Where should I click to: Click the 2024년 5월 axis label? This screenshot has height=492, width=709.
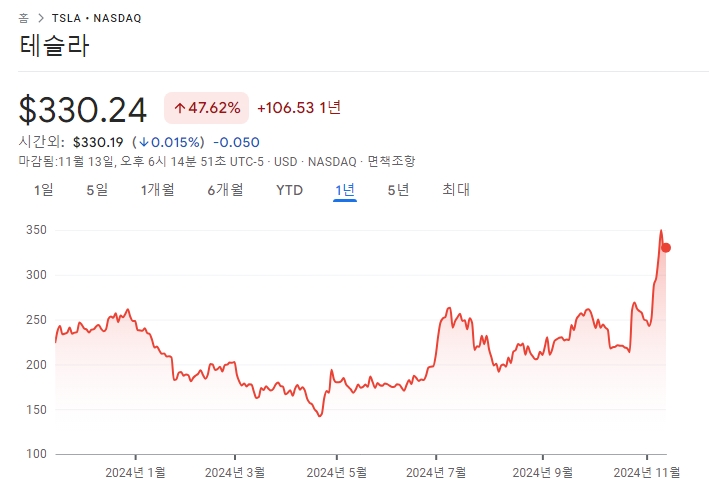point(336,473)
